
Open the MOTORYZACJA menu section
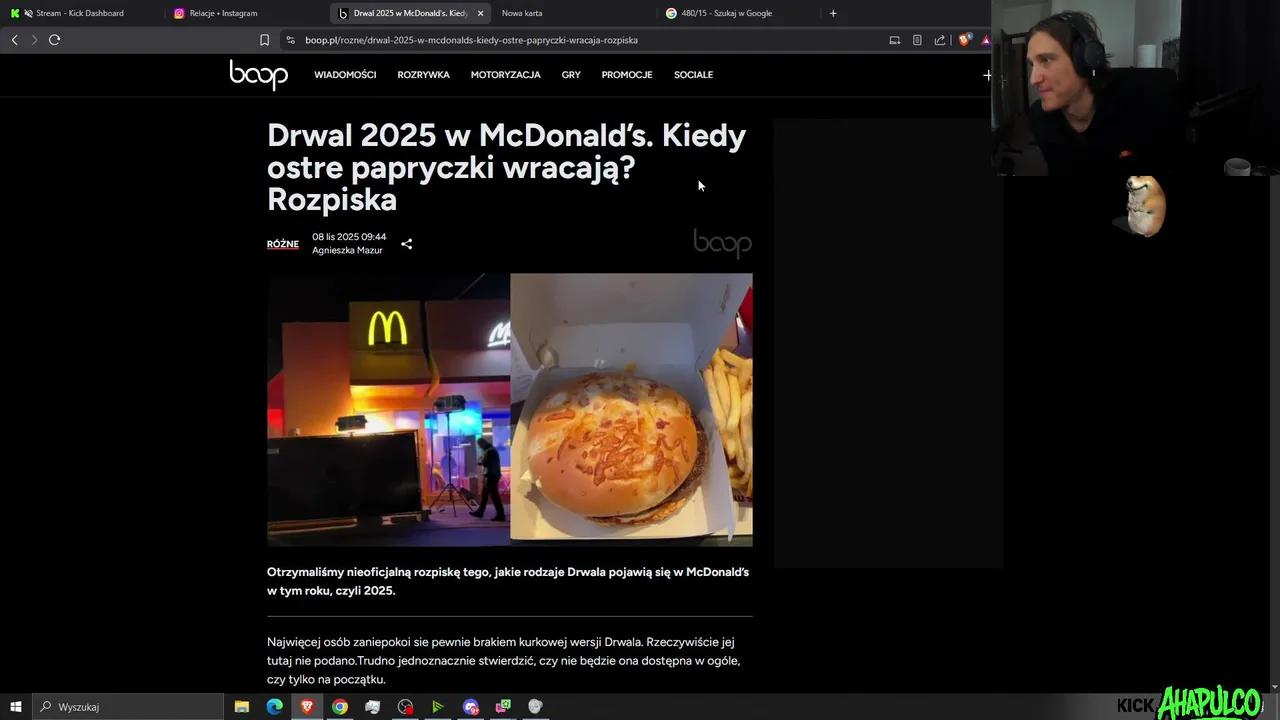506,75
